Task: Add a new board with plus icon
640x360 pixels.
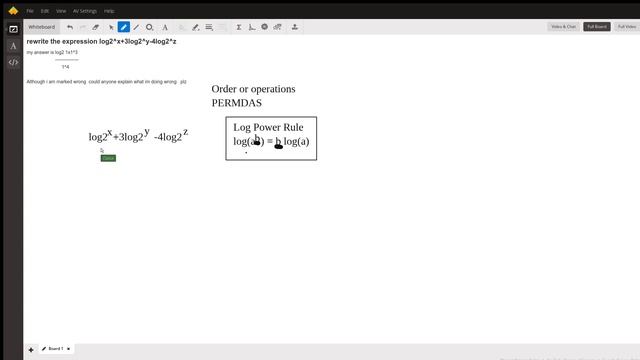Action: [x=31, y=349]
